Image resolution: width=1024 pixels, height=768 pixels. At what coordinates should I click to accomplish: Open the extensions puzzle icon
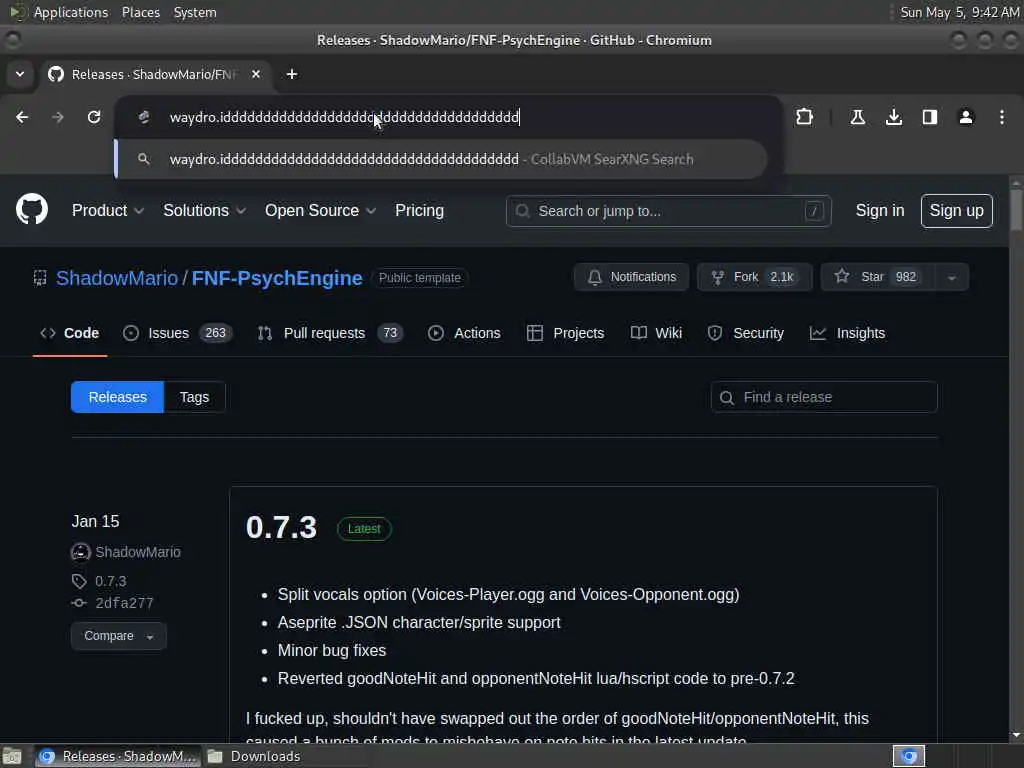coord(805,117)
